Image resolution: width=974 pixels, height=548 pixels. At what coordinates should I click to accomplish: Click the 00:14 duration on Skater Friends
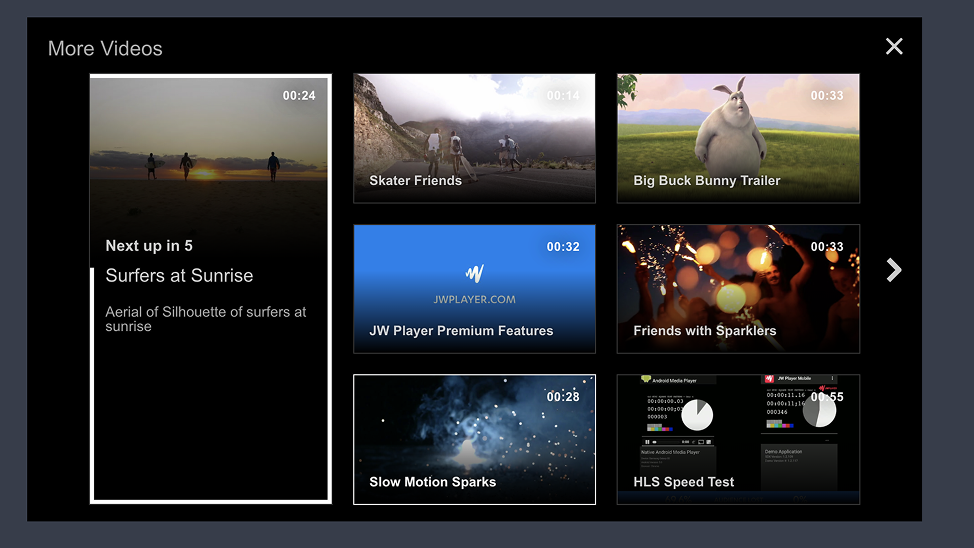pyautogui.click(x=563, y=96)
